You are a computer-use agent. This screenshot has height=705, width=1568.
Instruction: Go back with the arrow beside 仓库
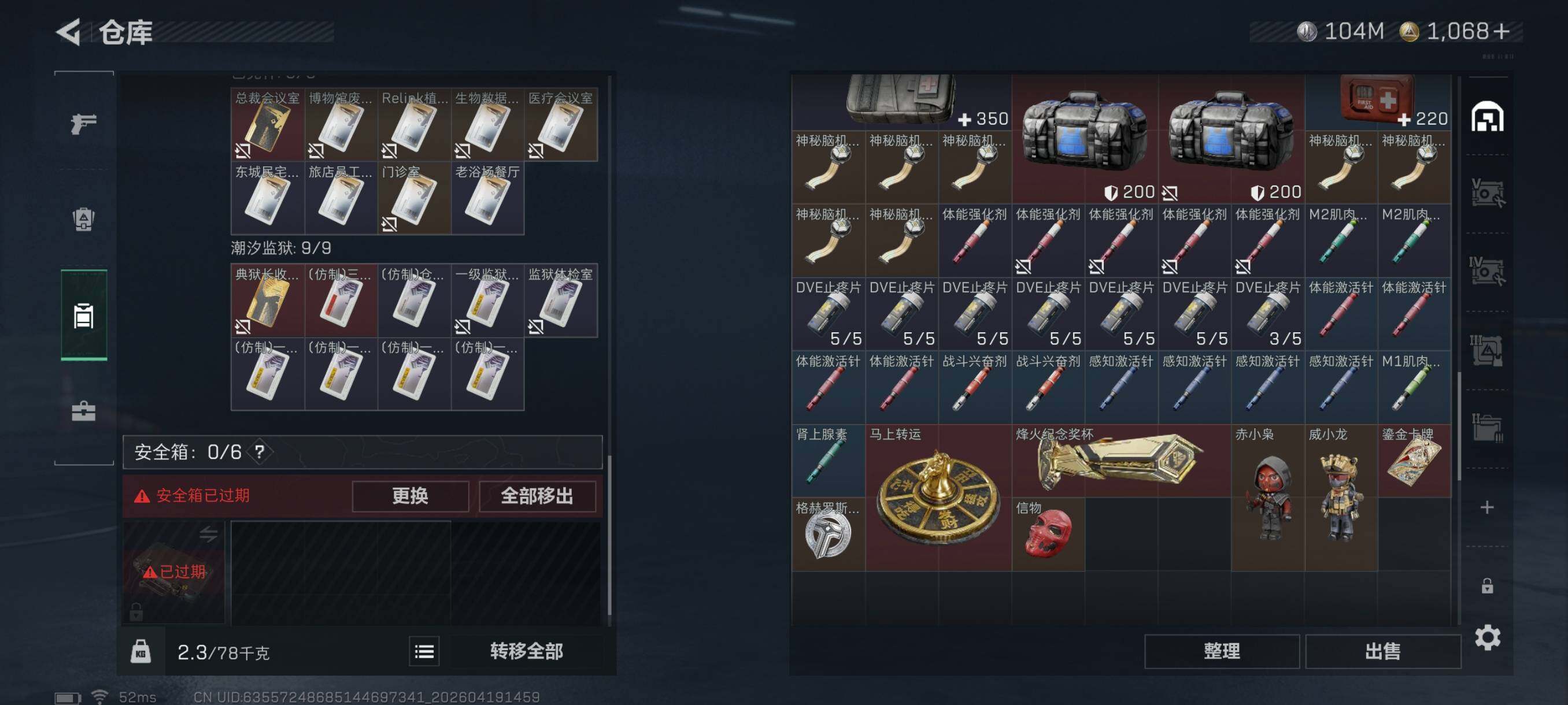(x=68, y=32)
